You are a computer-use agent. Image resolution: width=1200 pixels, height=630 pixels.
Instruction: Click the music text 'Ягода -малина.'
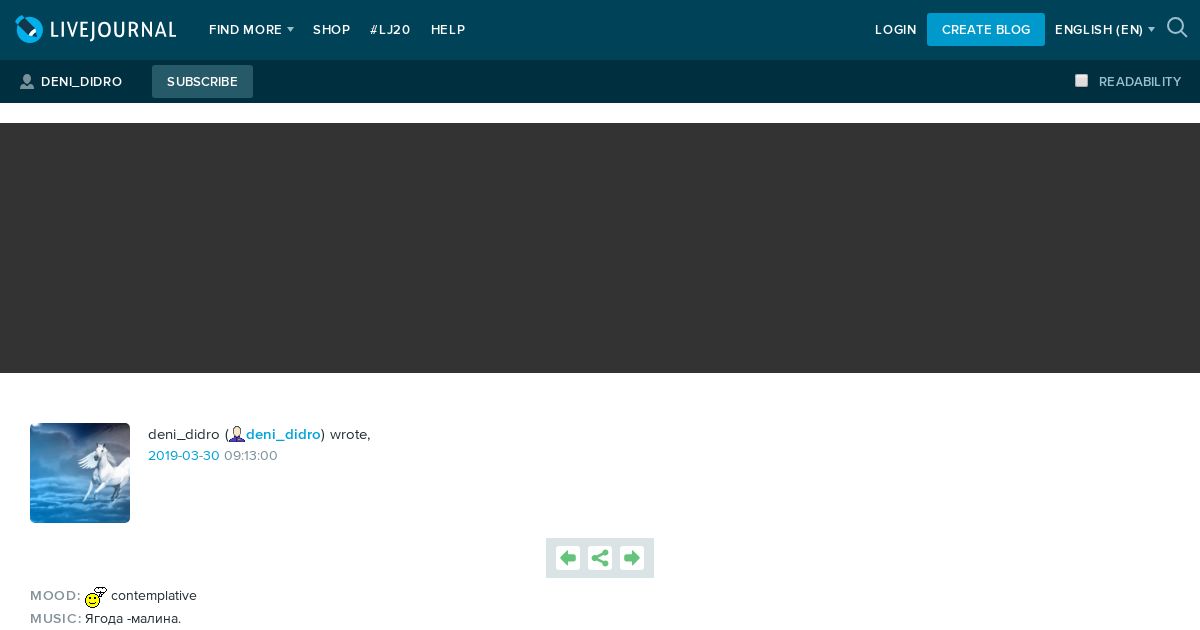click(133, 619)
